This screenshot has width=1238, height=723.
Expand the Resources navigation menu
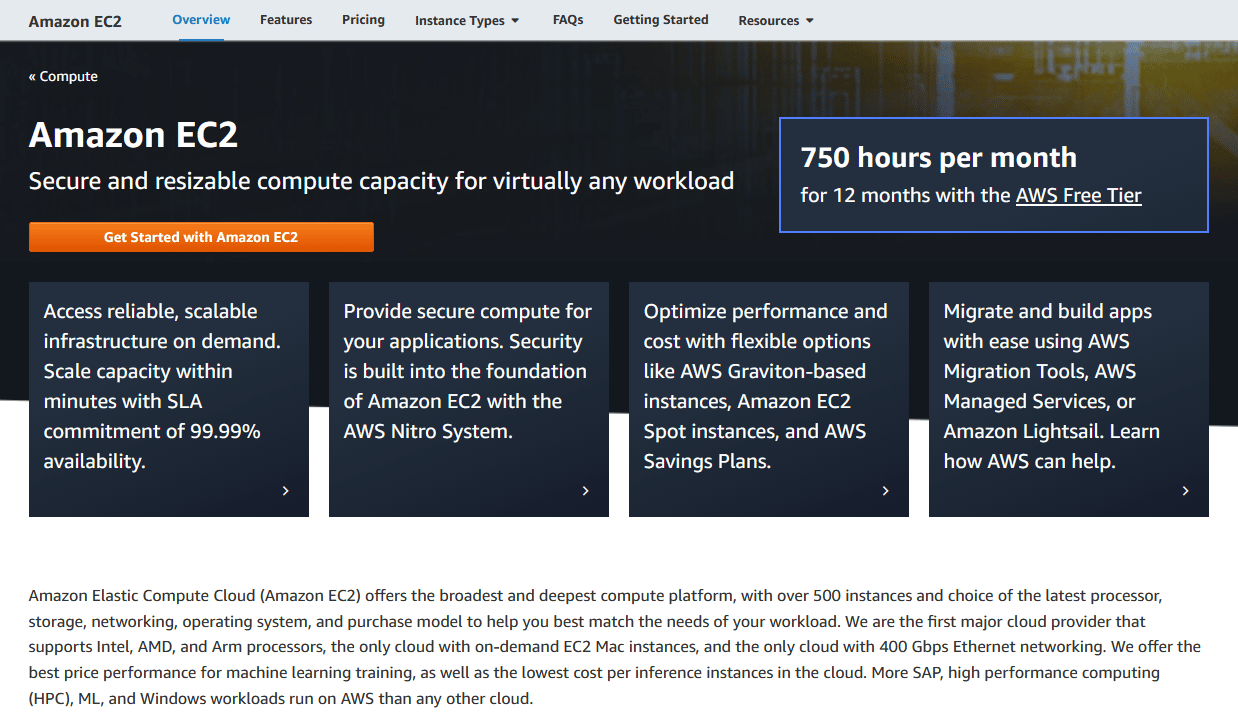(775, 19)
